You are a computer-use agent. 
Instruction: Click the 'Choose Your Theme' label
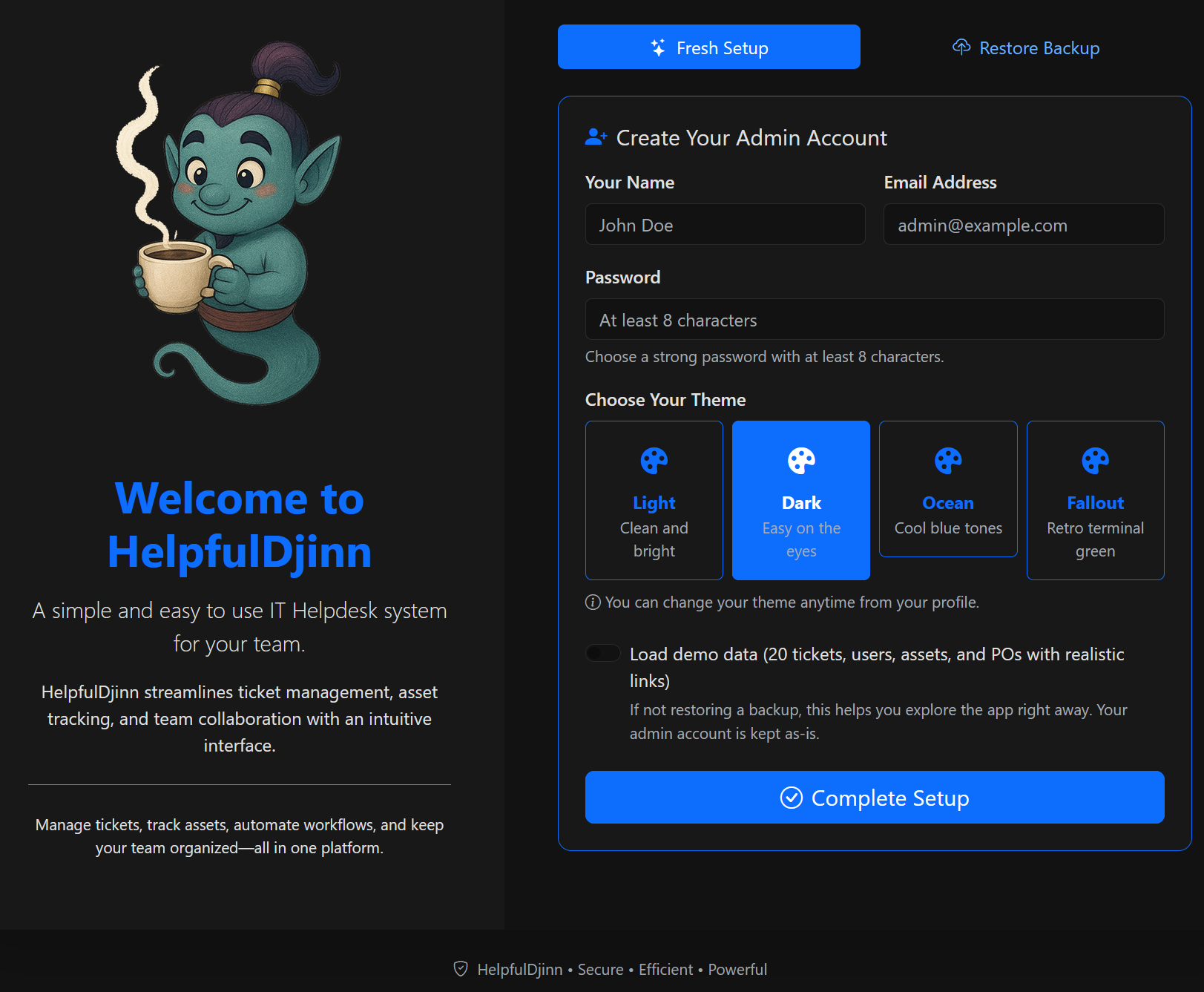pos(665,400)
